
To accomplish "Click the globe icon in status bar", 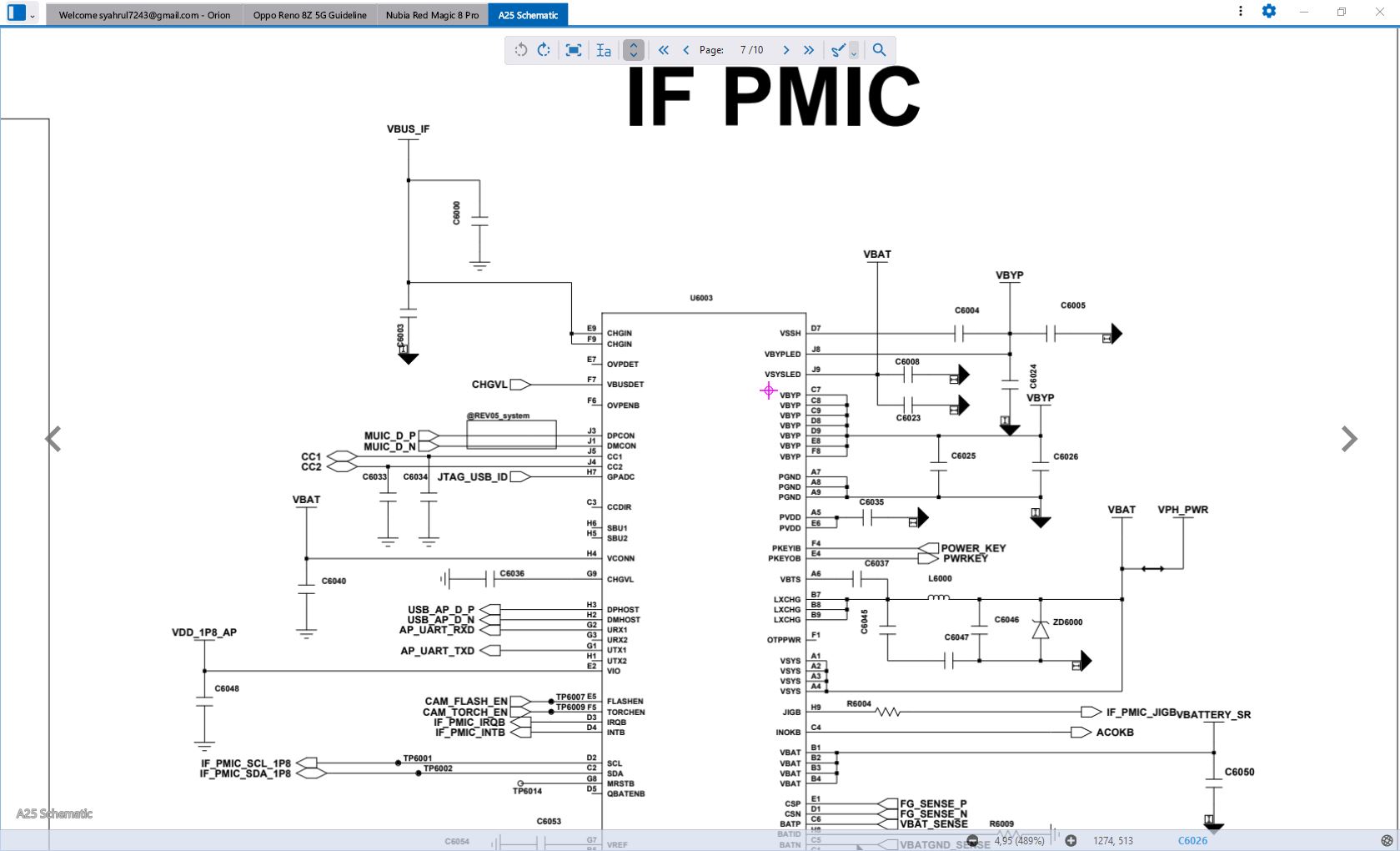I will tap(1387, 841).
